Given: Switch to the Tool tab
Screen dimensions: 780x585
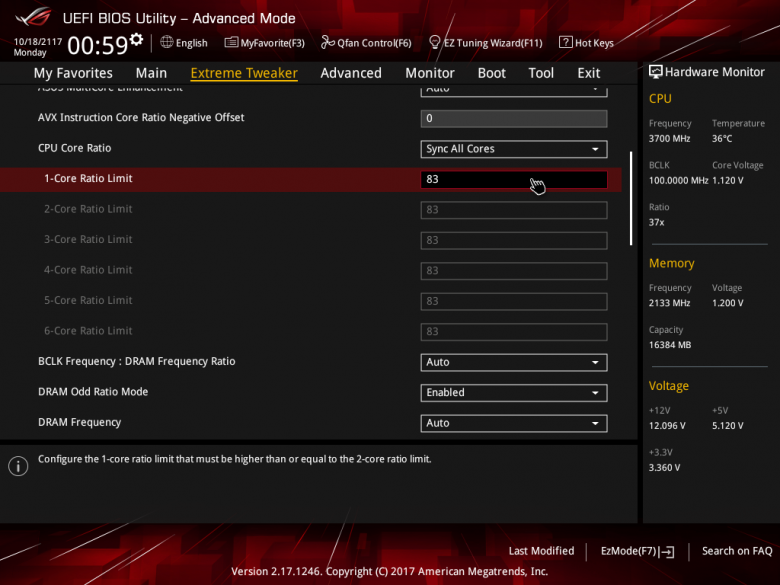Looking at the screenshot, I should 541,73.
